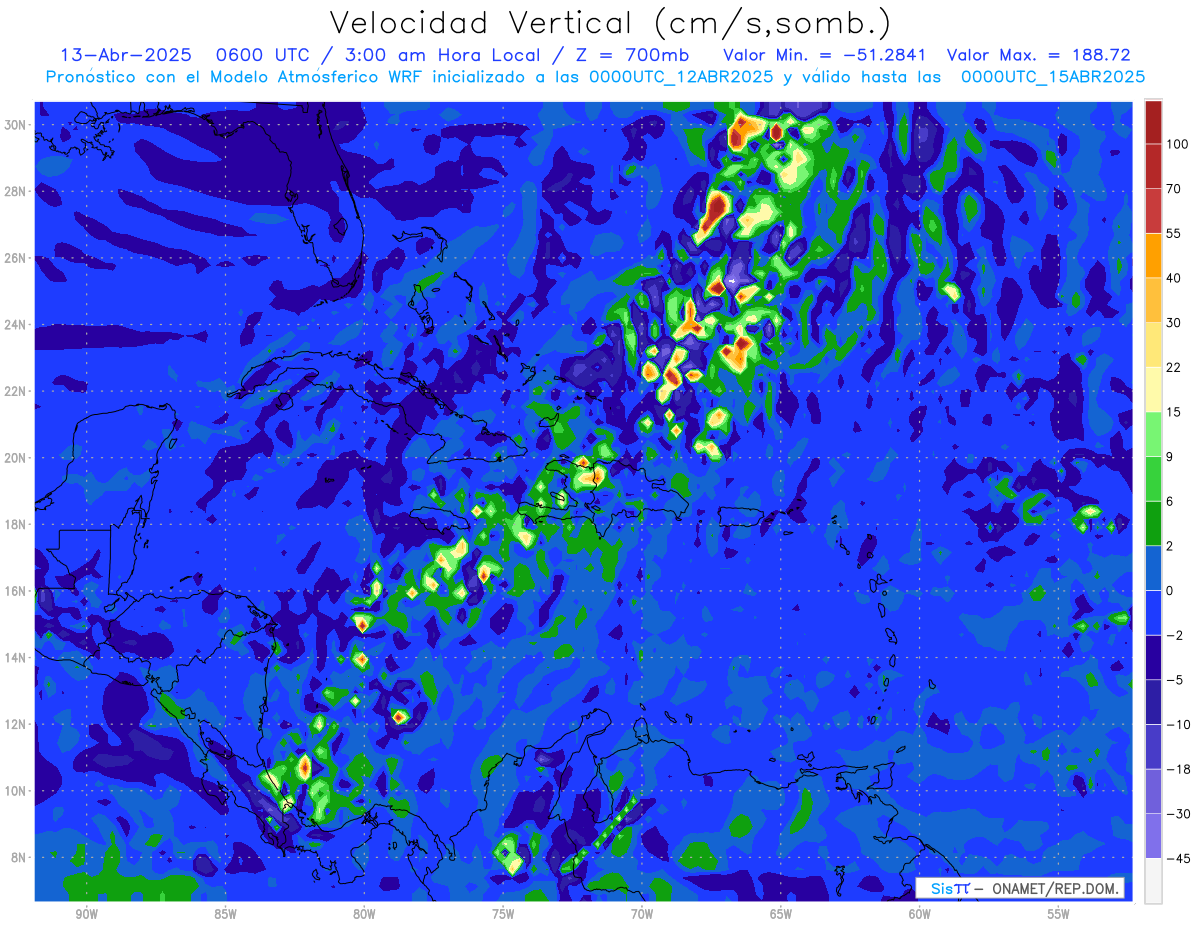Click the "75W" longitude label
The width and height of the screenshot is (1200, 927).
[x=503, y=914]
